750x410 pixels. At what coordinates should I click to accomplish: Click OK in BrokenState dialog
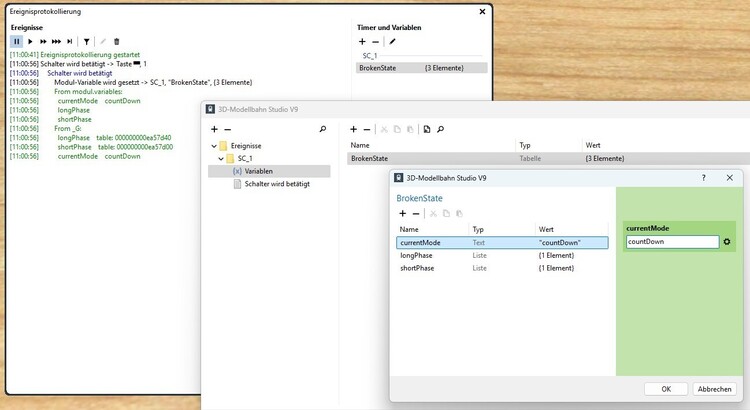(666, 389)
